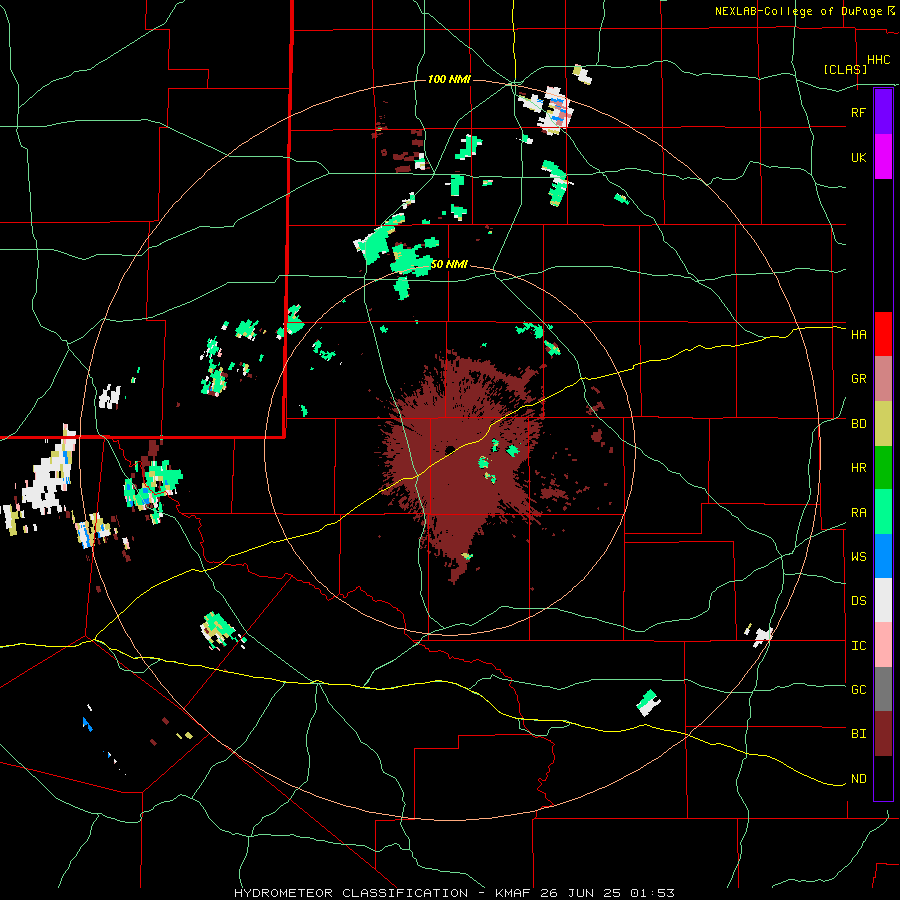Click the UK legend label
This screenshot has height=900, width=900.
point(859,157)
